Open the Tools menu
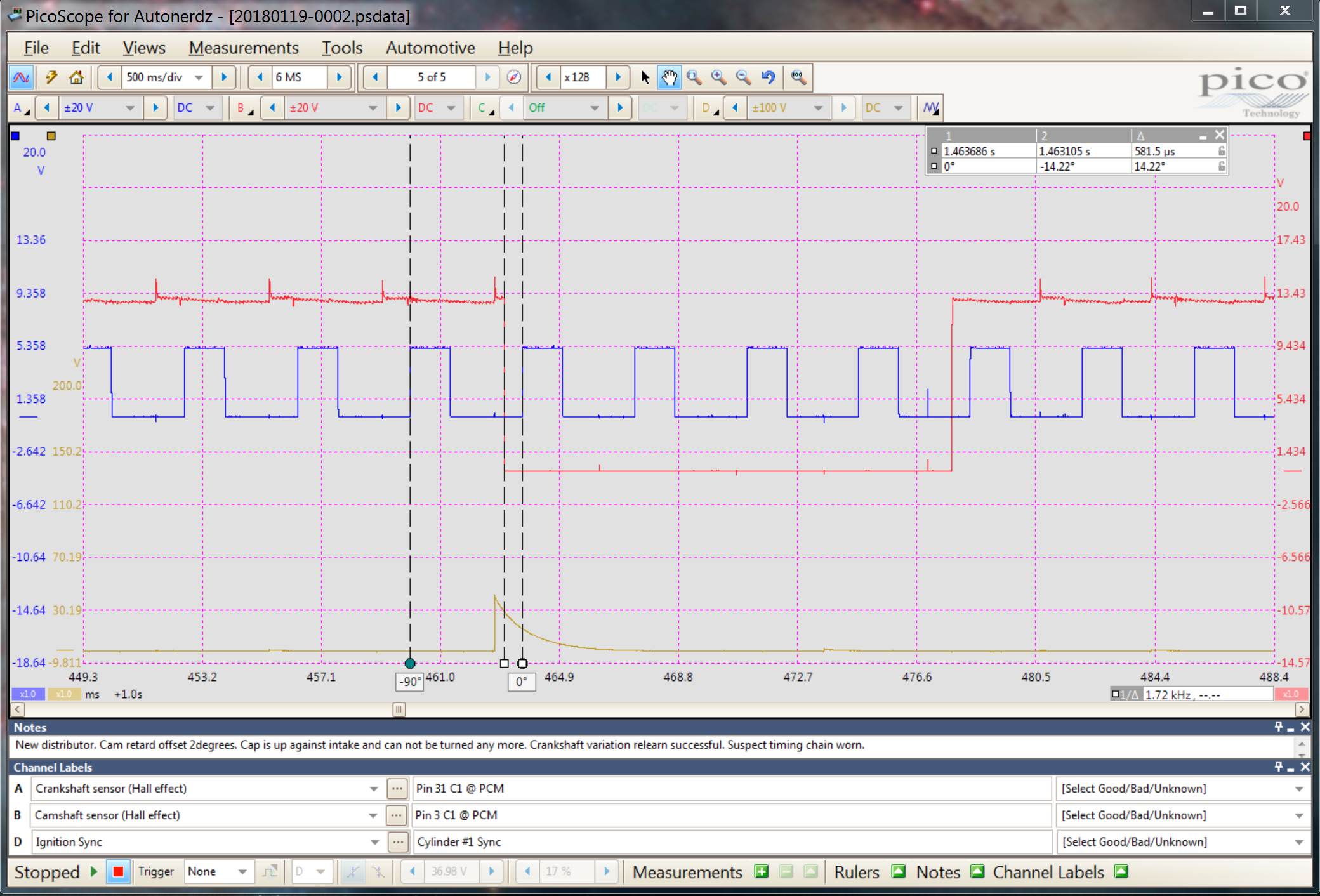 (342, 48)
